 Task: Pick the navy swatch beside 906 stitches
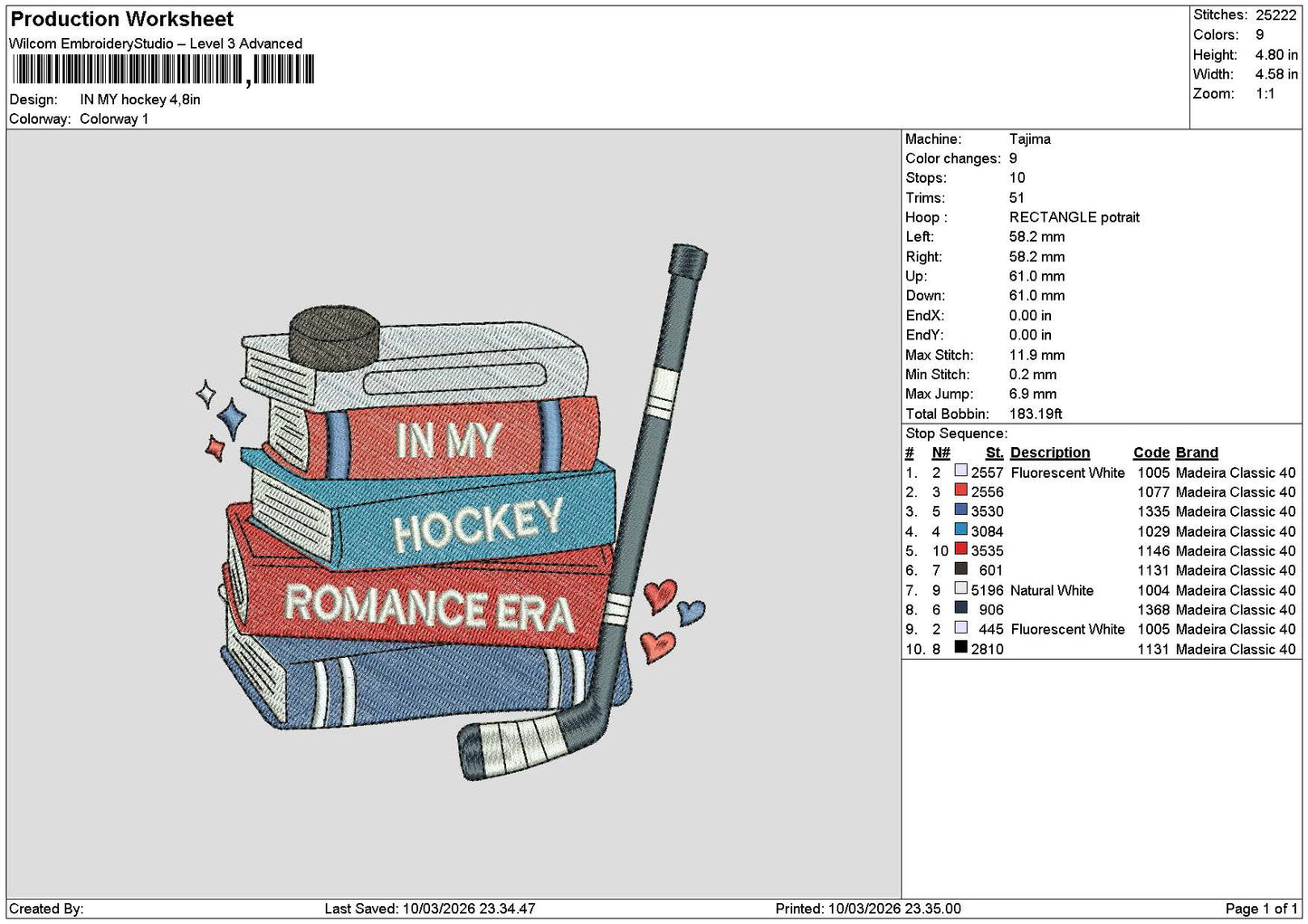[961, 608]
